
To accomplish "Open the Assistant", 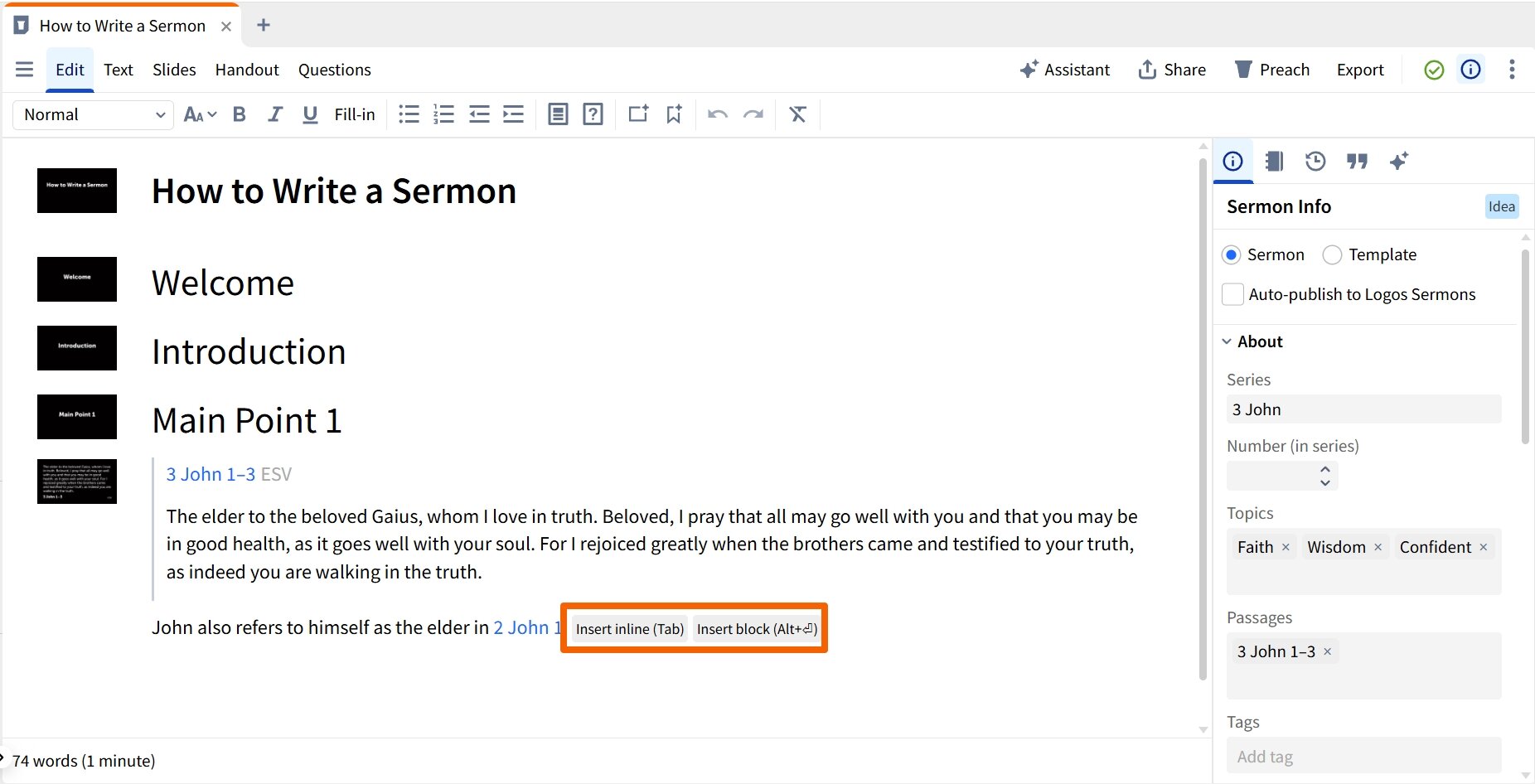I will [1065, 70].
